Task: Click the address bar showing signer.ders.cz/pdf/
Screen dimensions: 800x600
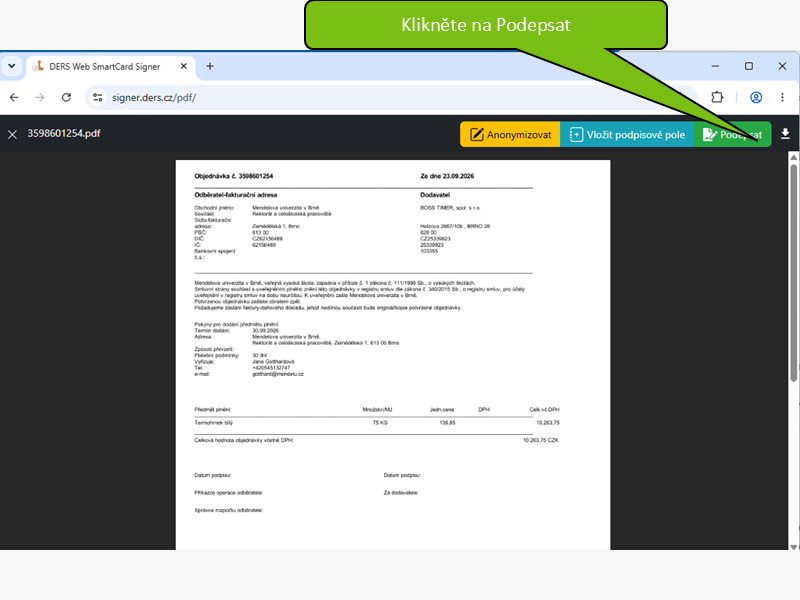Action: 391,97
